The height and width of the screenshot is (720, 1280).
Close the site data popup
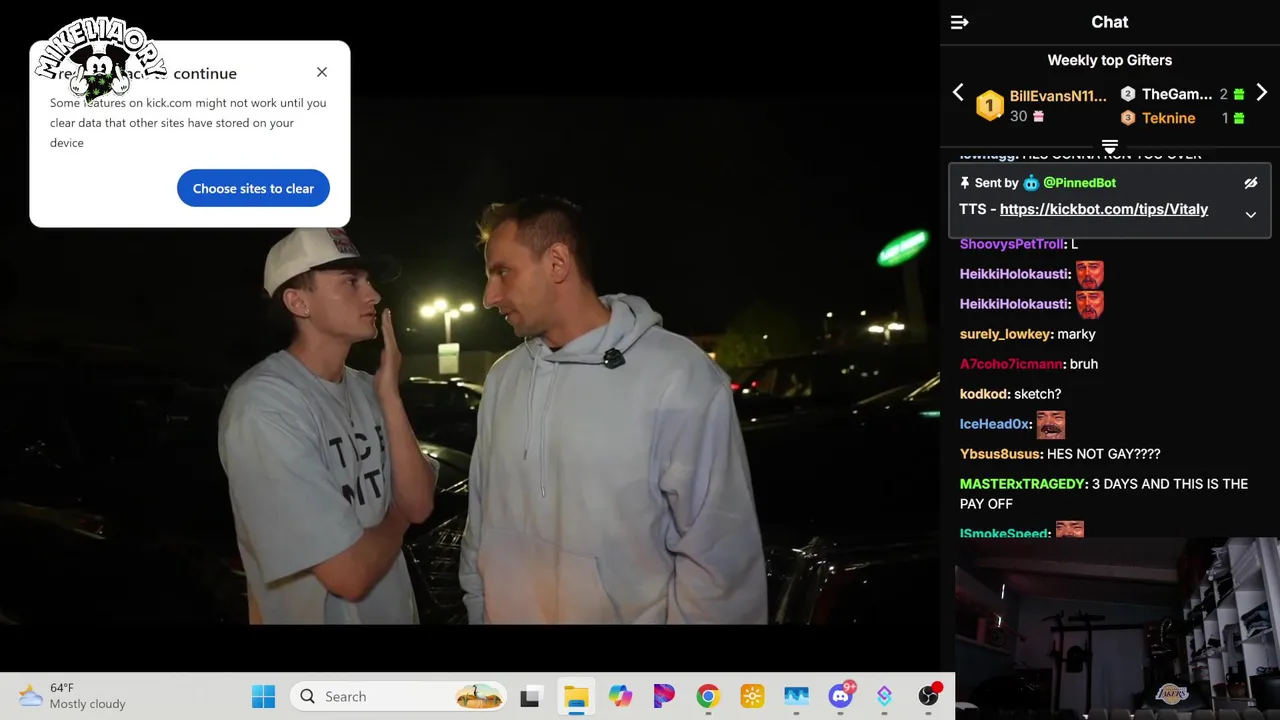click(322, 72)
